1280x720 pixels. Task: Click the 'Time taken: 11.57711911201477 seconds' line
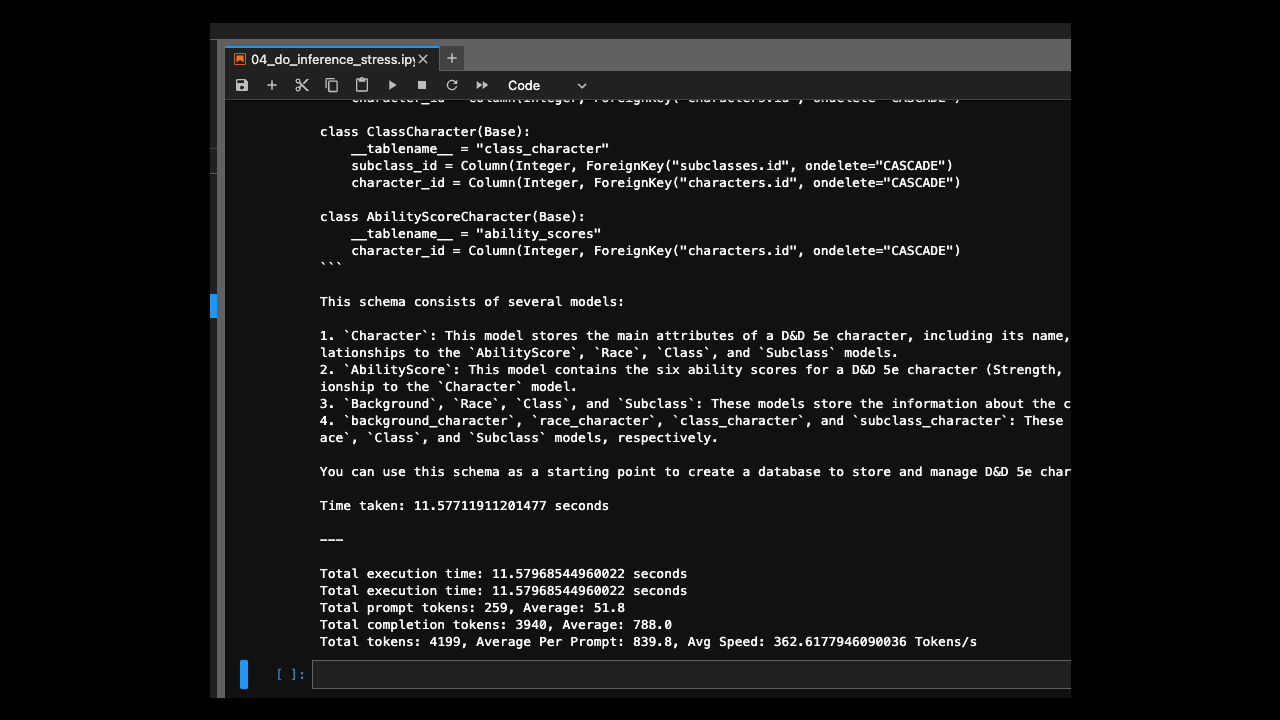click(x=464, y=506)
